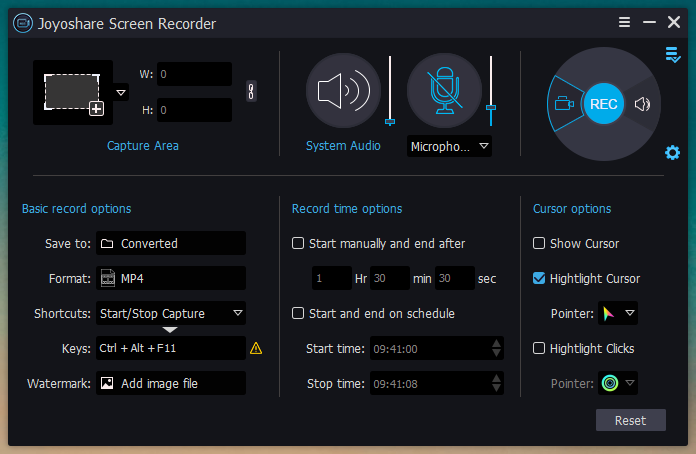Close the Joyoshare Screen Recorder window
The width and height of the screenshot is (696, 454).
tap(674, 22)
